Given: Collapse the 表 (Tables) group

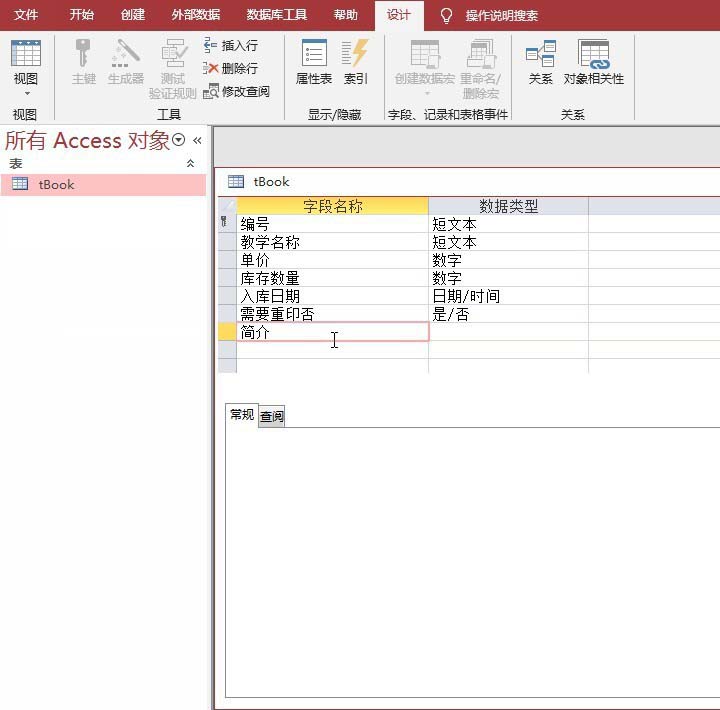Looking at the screenshot, I should (x=191, y=164).
